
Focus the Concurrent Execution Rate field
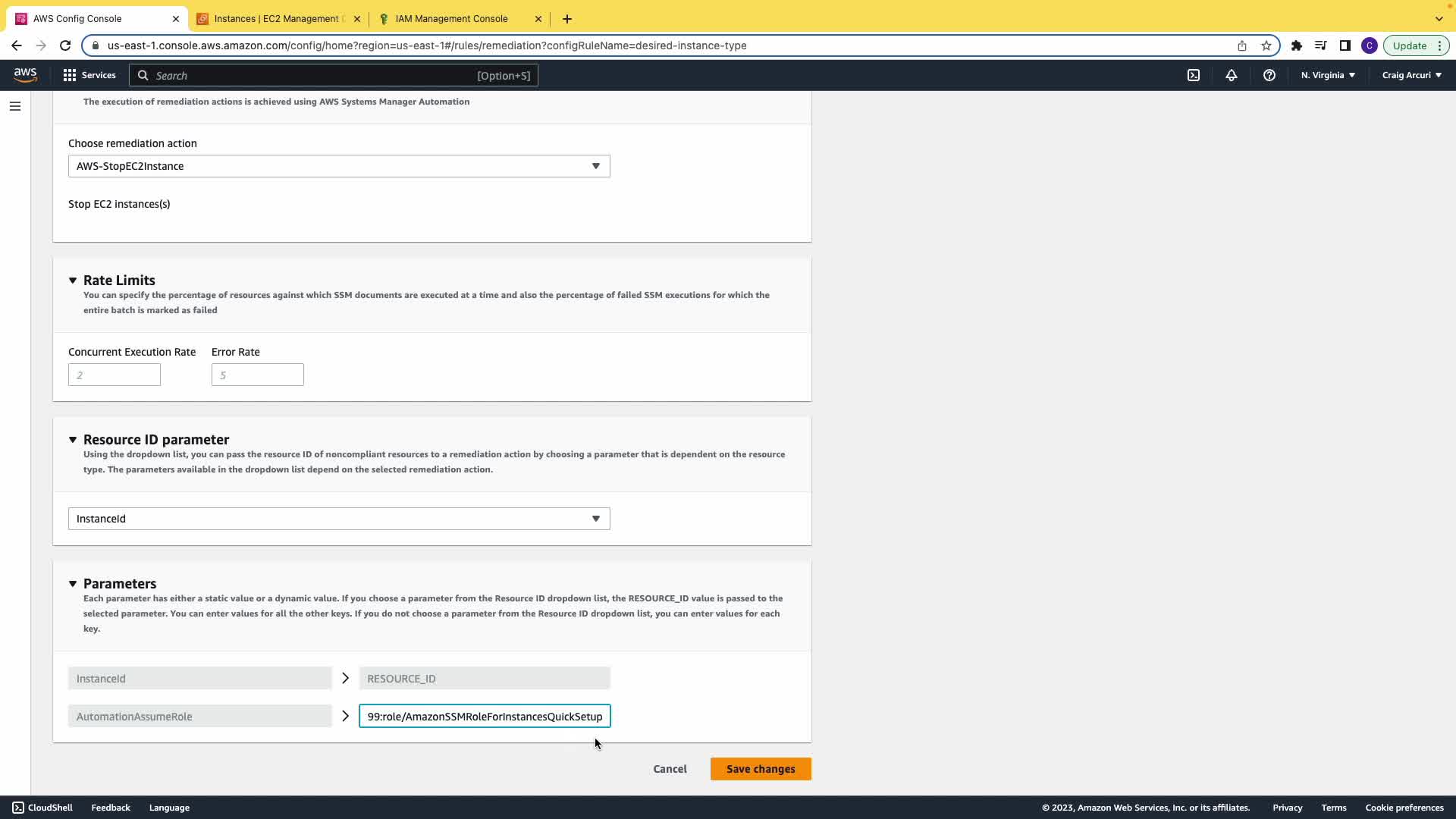tap(115, 375)
